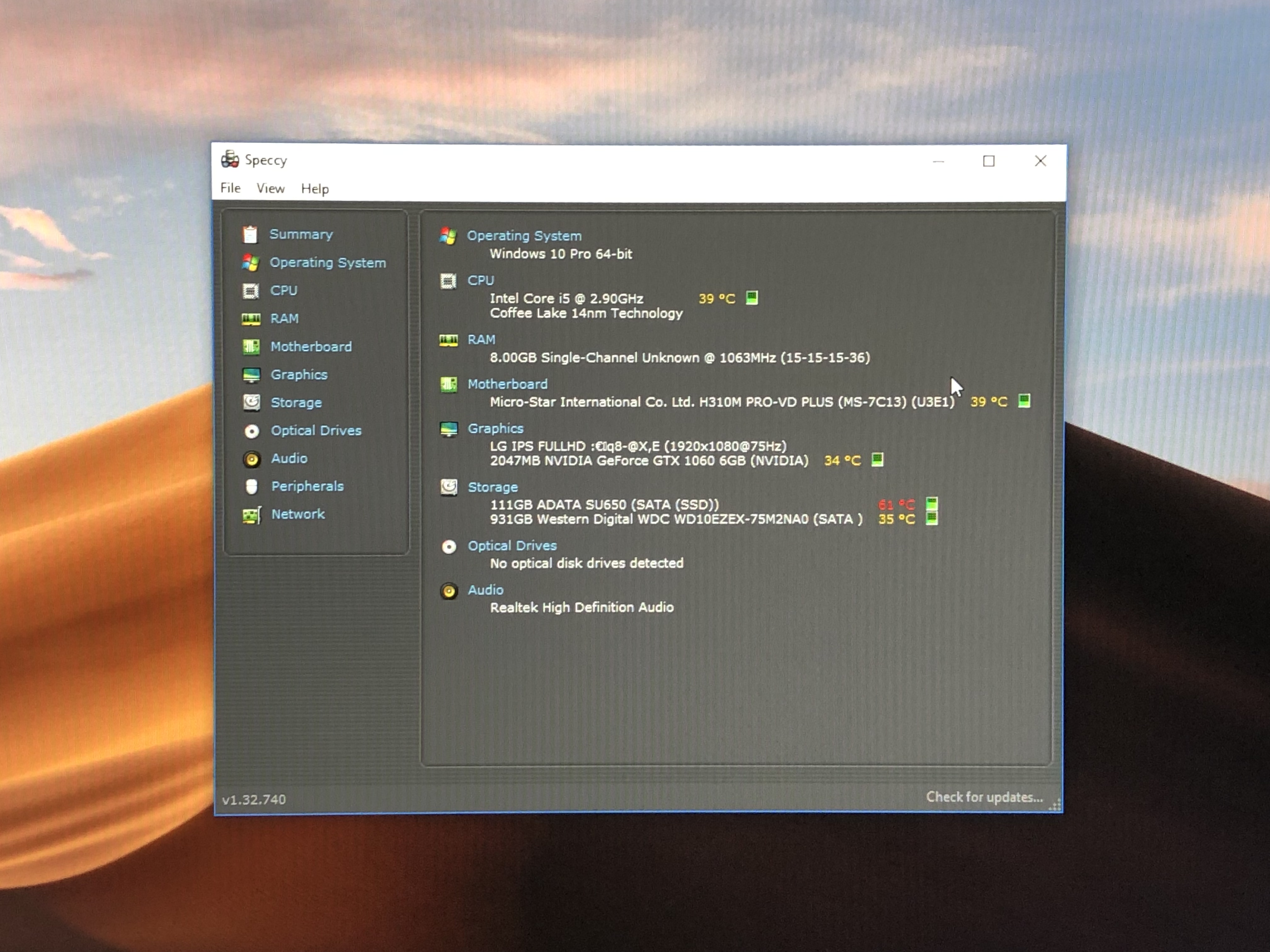Click the Motherboard icon in sidebar
The height and width of the screenshot is (952, 1270).
point(251,347)
